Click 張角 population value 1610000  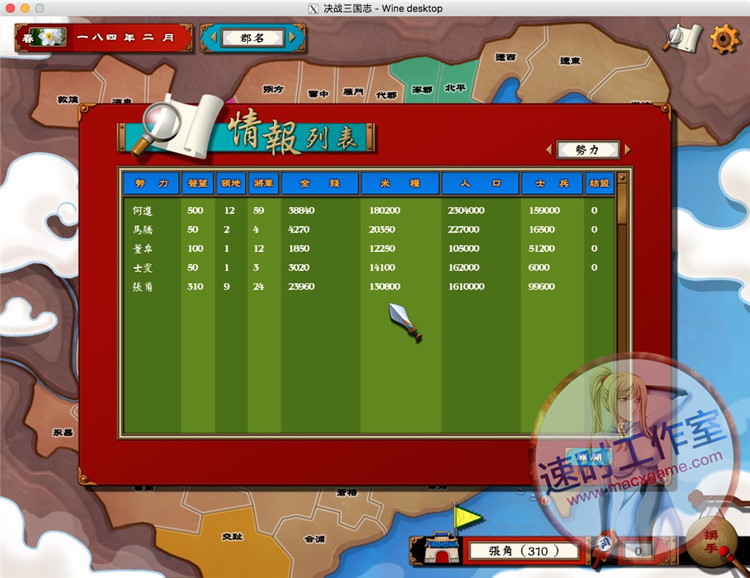tap(466, 287)
